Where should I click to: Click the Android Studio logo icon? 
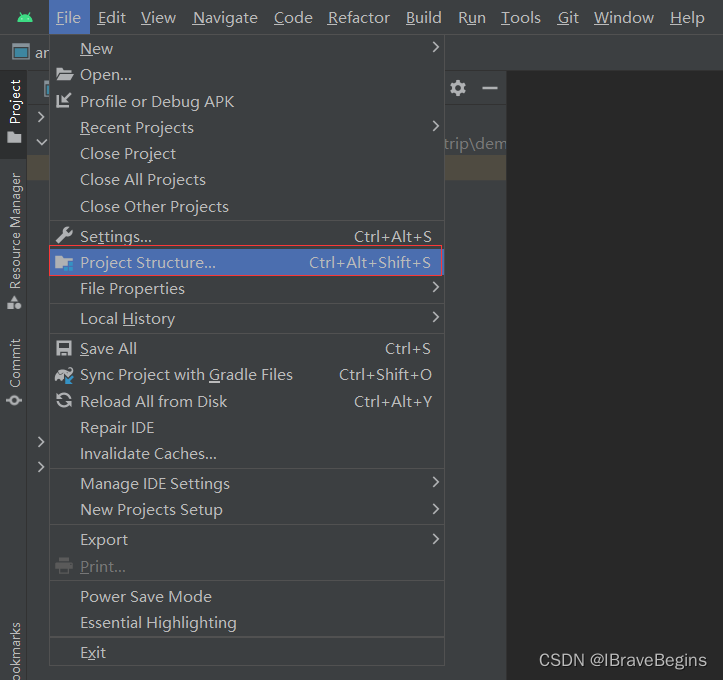[x=24, y=18]
